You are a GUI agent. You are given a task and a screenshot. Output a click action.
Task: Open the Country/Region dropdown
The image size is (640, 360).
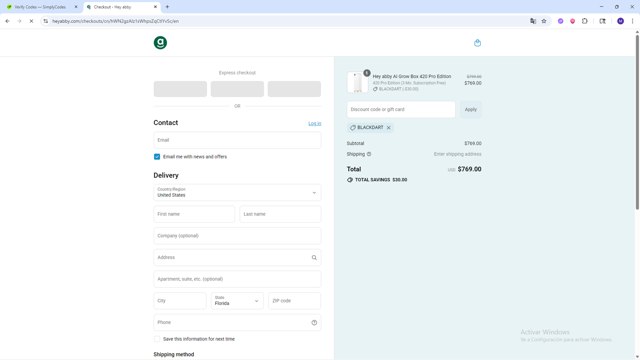[x=237, y=192]
